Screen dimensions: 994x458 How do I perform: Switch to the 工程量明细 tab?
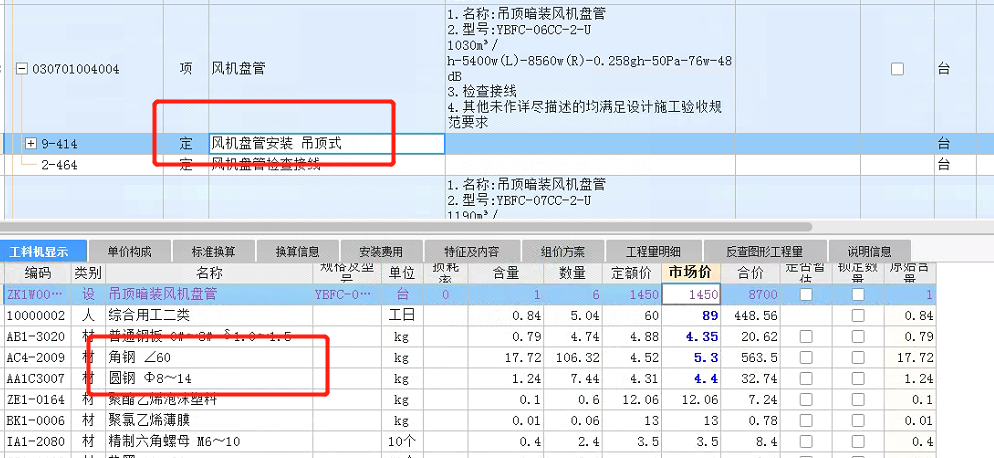pyautogui.click(x=654, y=252)
